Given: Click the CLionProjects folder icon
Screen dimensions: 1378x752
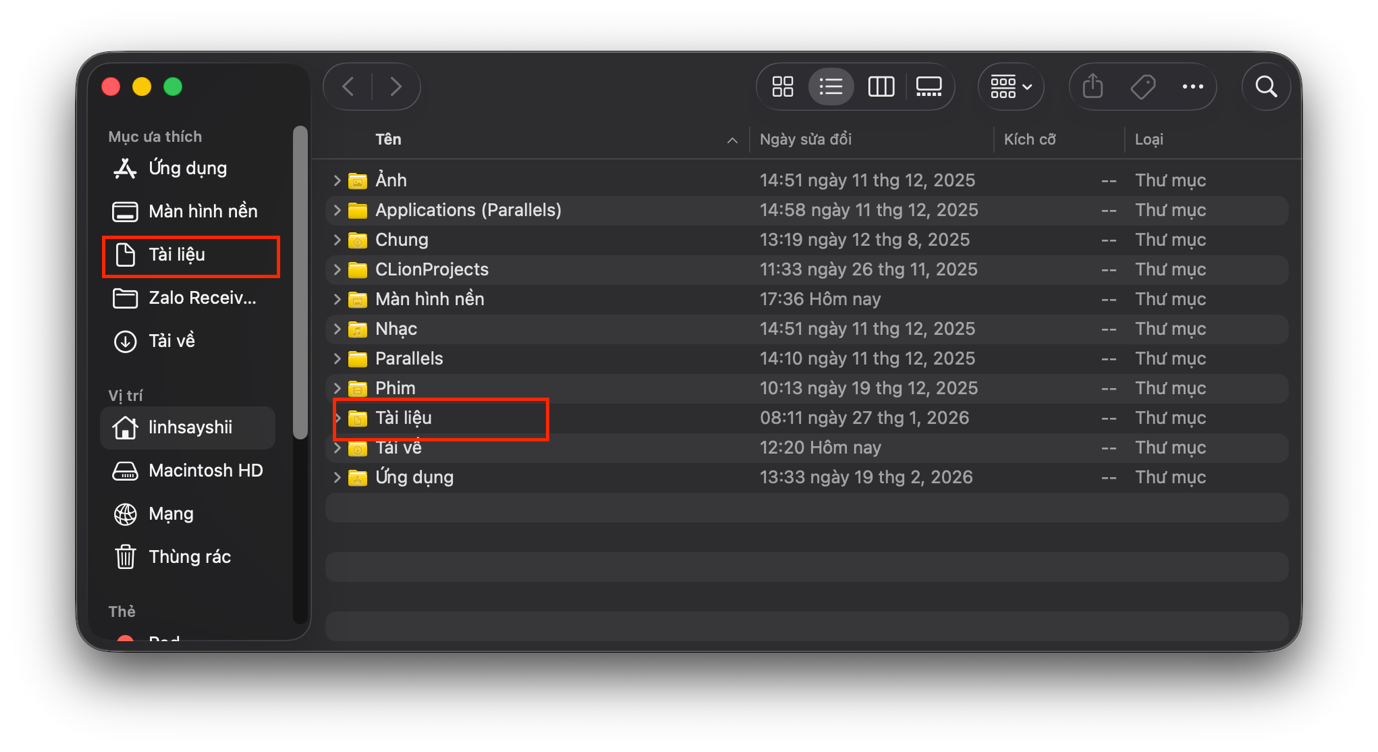Looking at the screenshot, I should coord(358,270).
